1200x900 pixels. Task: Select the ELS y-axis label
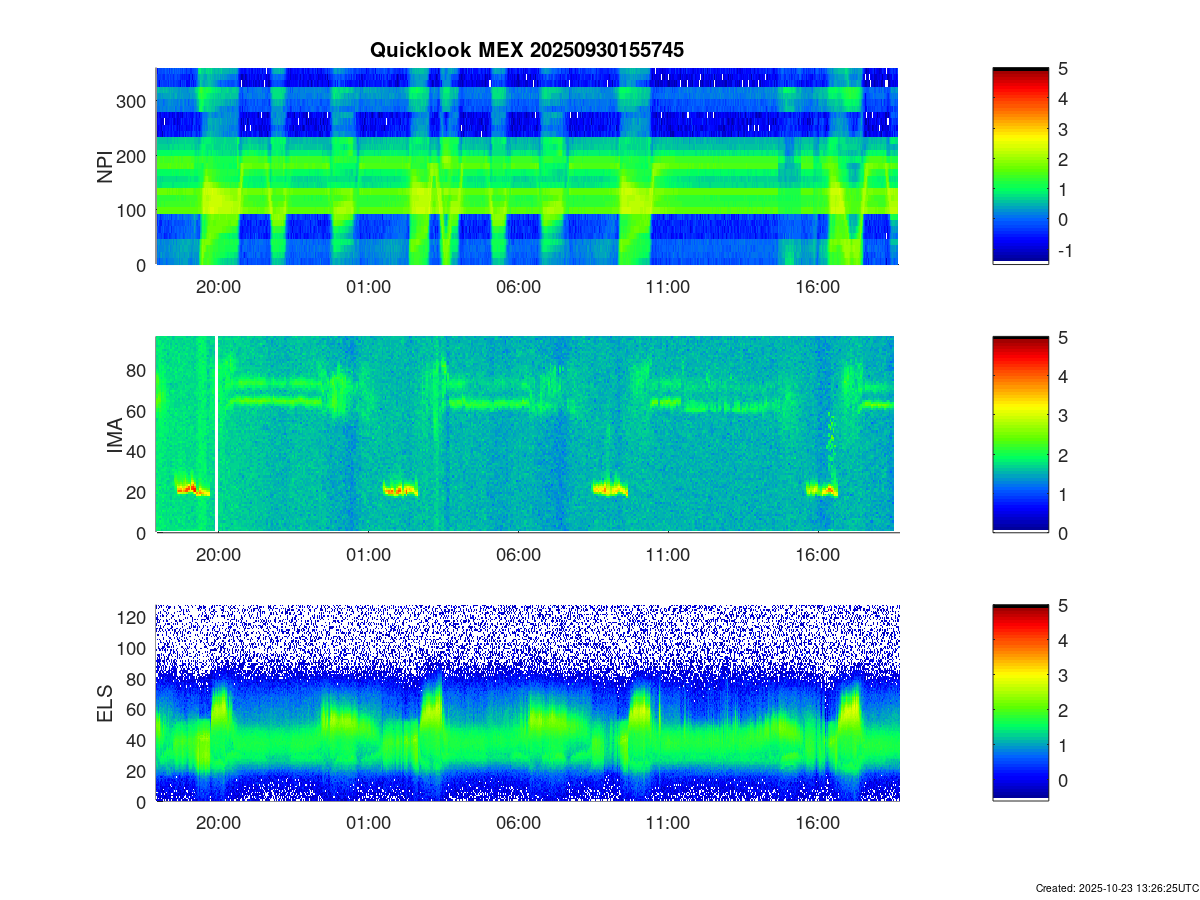click(105, 703)
